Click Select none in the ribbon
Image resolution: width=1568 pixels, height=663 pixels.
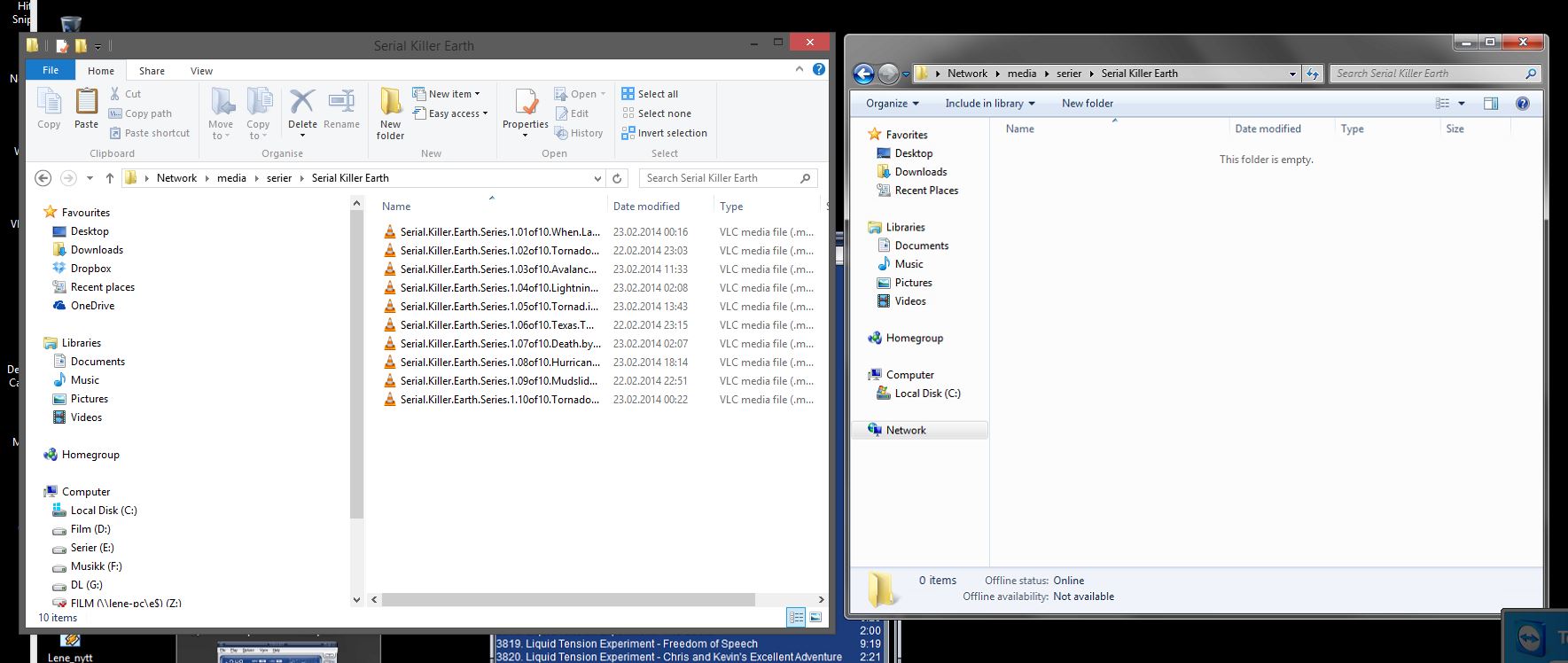point(656,113)
